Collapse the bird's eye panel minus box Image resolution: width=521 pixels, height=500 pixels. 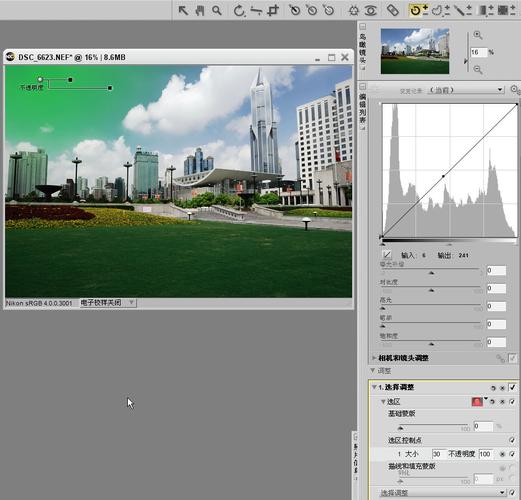coord(363,26)
